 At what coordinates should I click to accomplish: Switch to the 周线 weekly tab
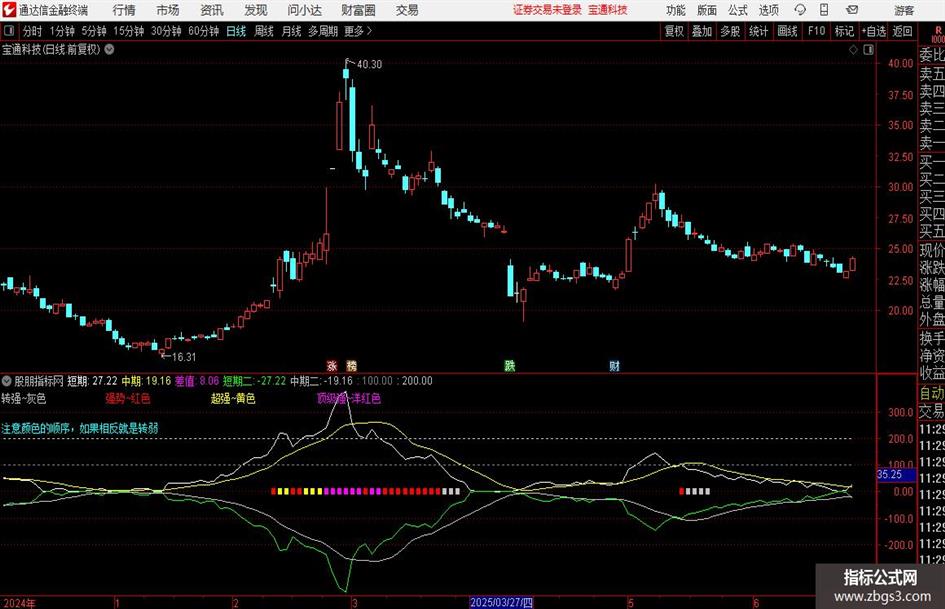[x=263, y=31]
